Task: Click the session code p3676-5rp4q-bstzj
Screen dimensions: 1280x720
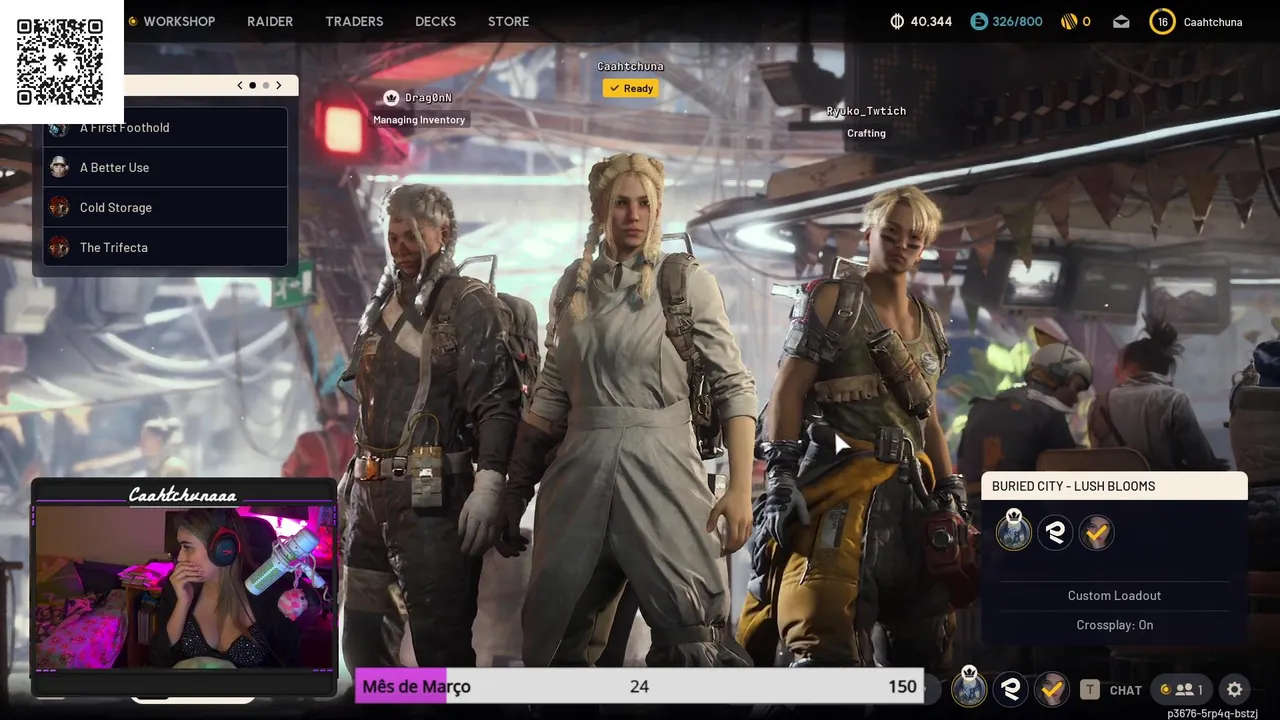Action: [1212, 713]
